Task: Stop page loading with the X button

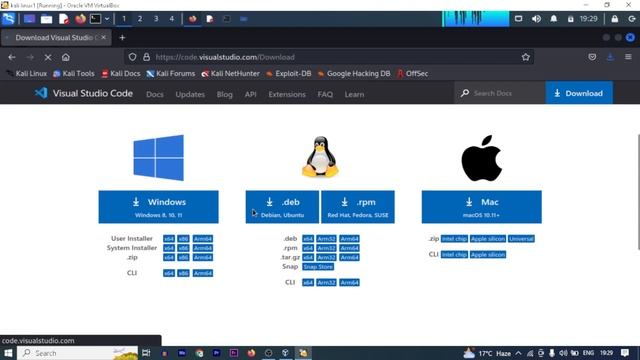Action: pyautogui.click(x=48, y=57)
